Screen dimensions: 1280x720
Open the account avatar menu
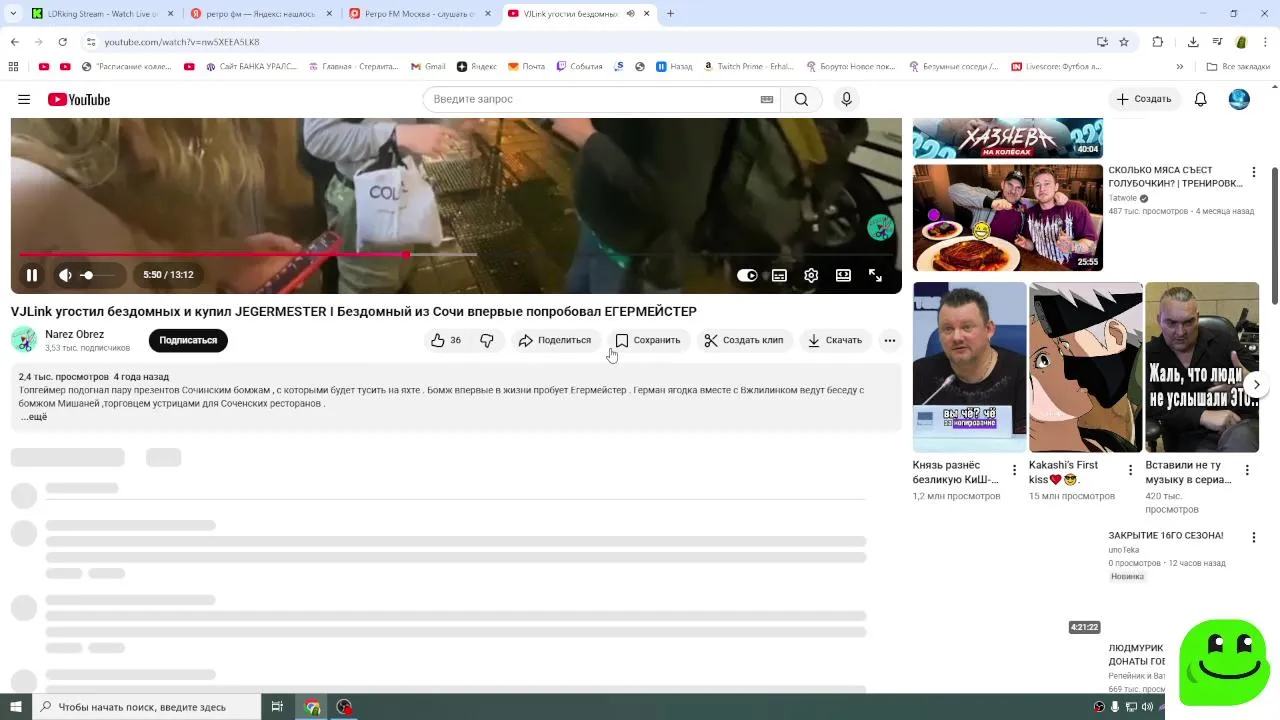(x=1239, y=99)
